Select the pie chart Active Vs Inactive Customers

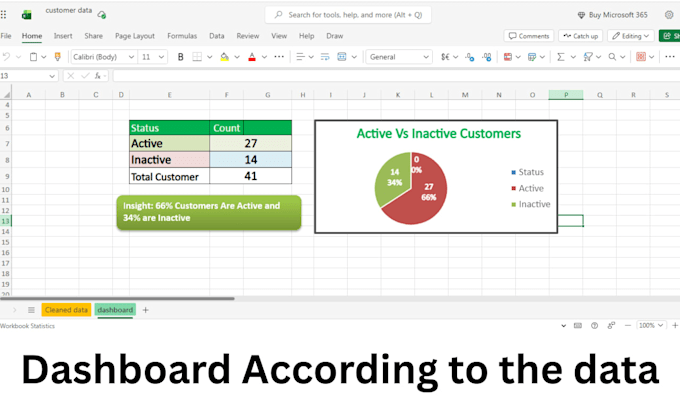tap(436, 177)
